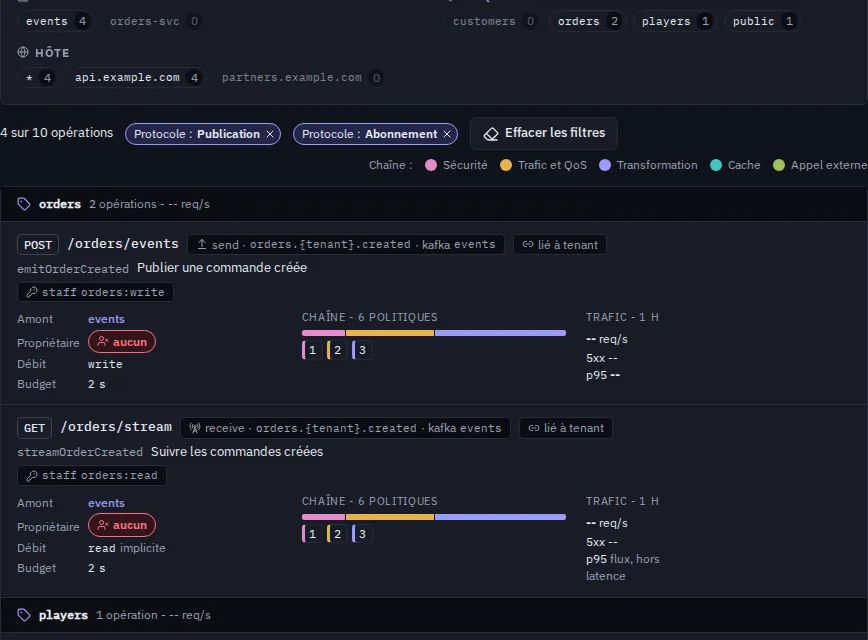Click the key icon beside staff orders:write

pyautogui.click(x=32, y=292)
